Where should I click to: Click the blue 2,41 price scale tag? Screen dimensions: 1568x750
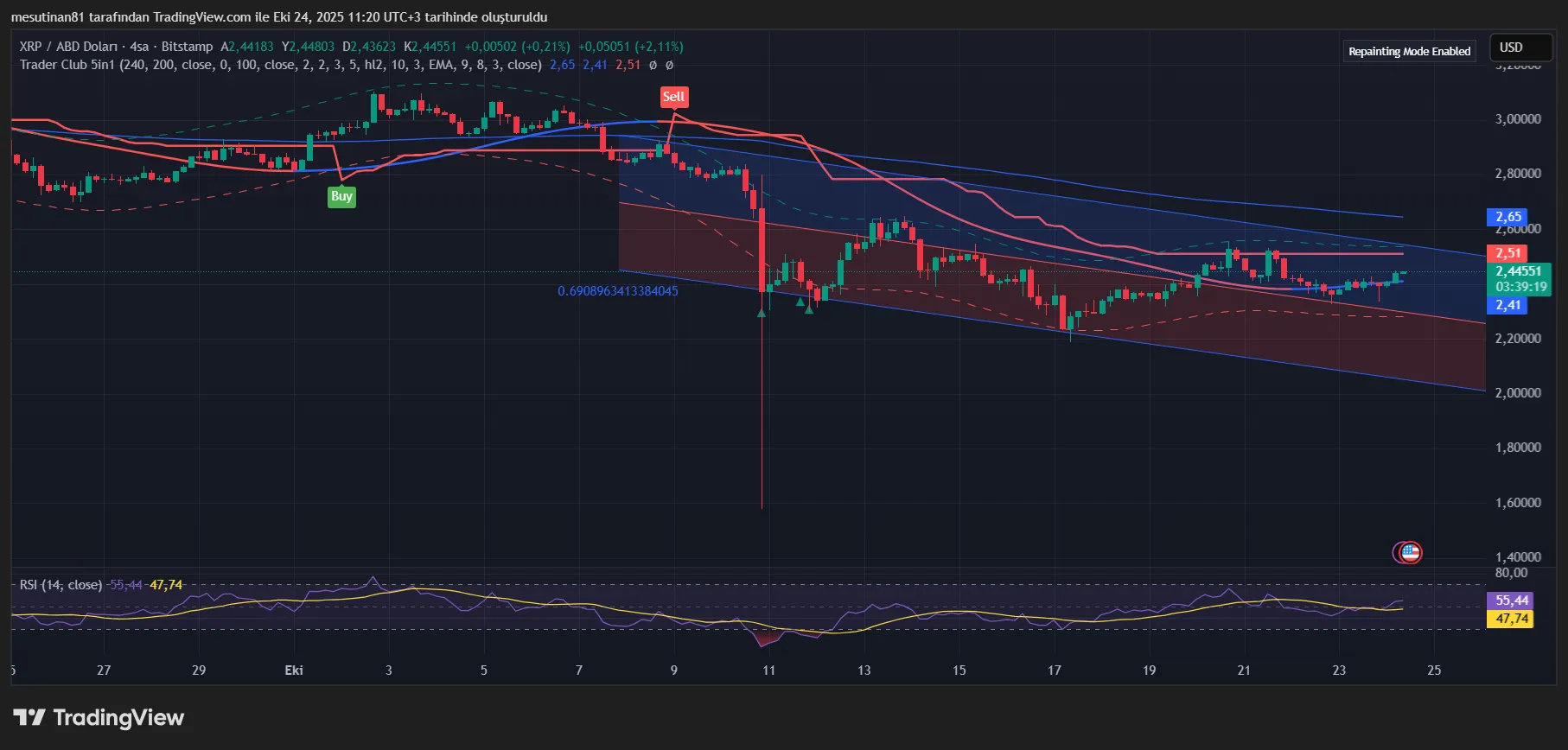[1507, 305]
